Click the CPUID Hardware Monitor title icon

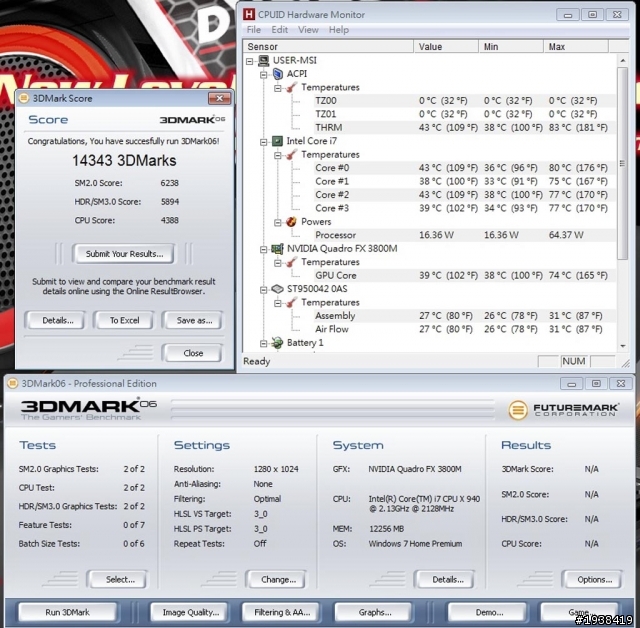249,14
